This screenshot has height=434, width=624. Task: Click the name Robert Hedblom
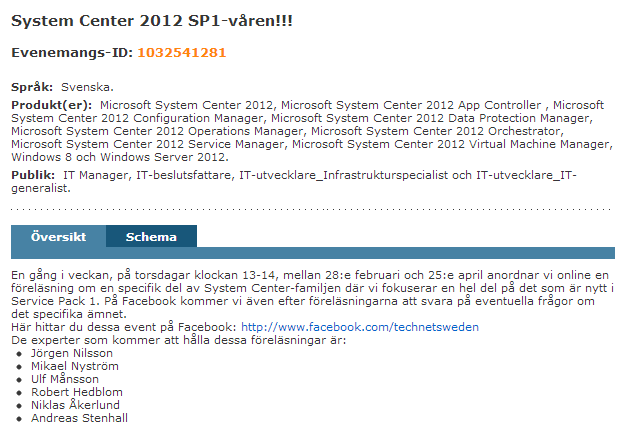click(74, 392)
